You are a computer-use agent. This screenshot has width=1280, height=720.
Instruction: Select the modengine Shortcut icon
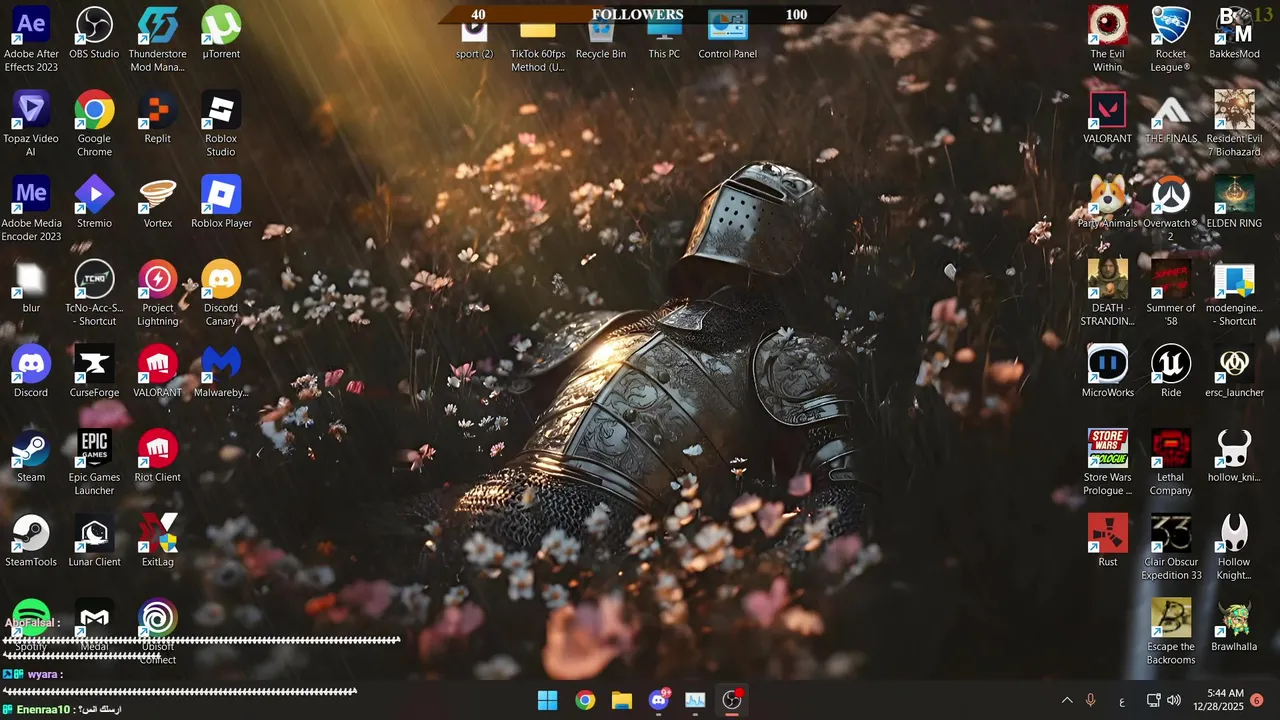tap(1234, 294)
